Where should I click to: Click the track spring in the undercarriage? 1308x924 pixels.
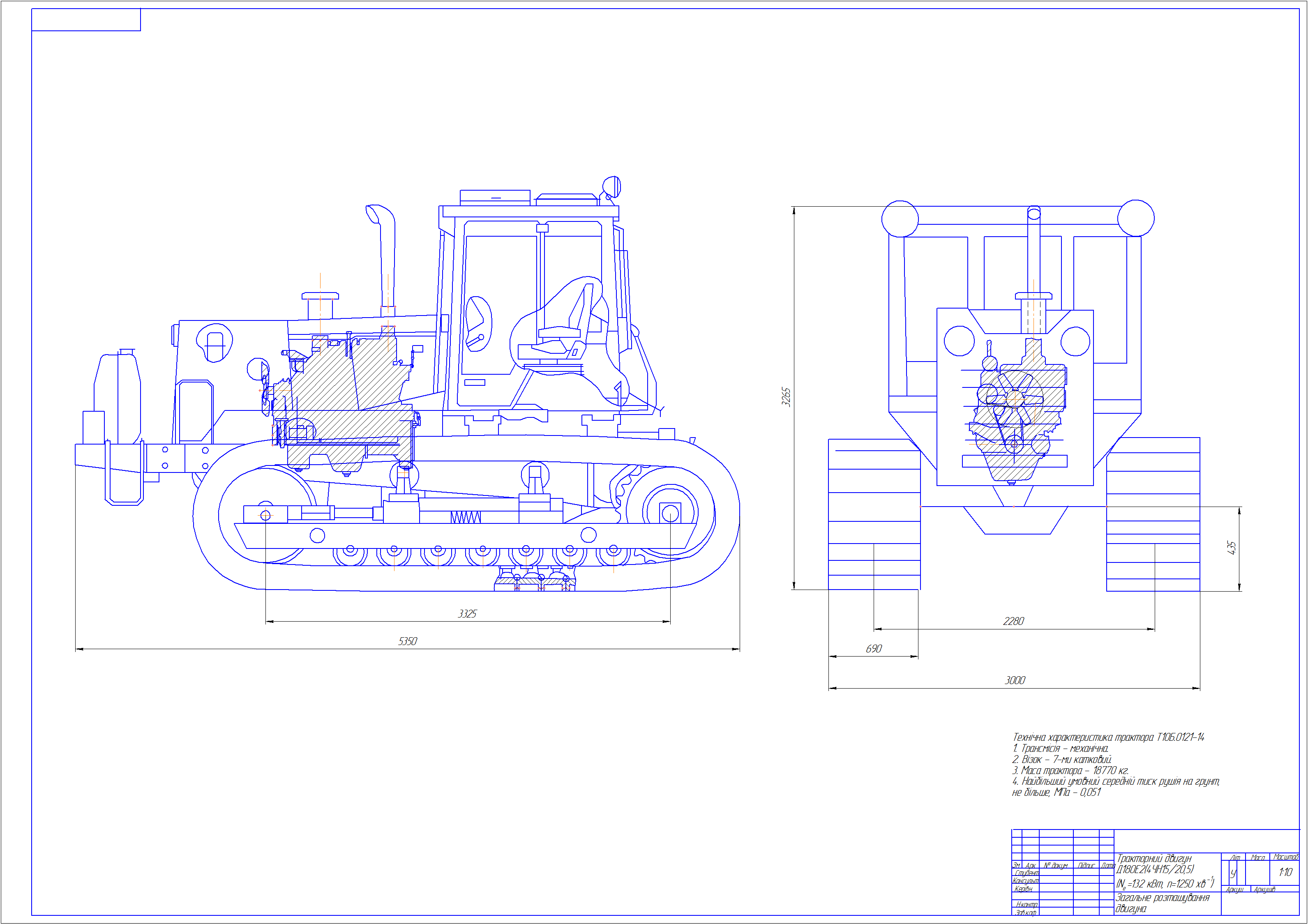click(x=466, y=517)
